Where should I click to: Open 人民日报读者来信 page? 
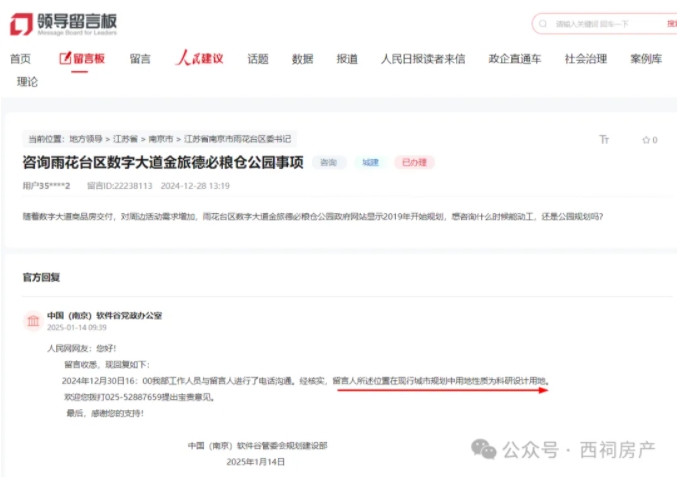pos(422,59)
